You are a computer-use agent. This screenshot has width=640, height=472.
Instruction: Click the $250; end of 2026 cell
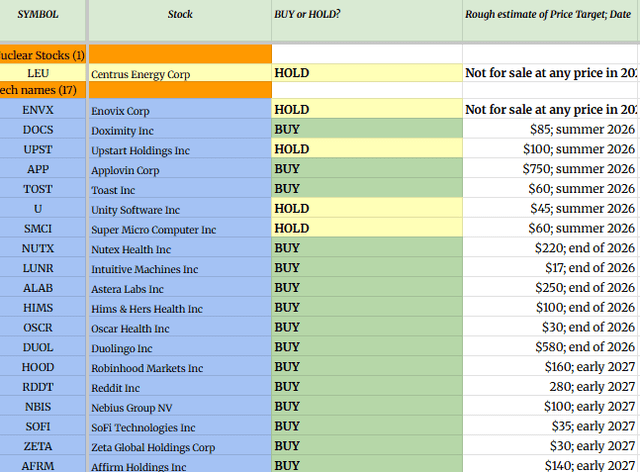pos(551,287)
